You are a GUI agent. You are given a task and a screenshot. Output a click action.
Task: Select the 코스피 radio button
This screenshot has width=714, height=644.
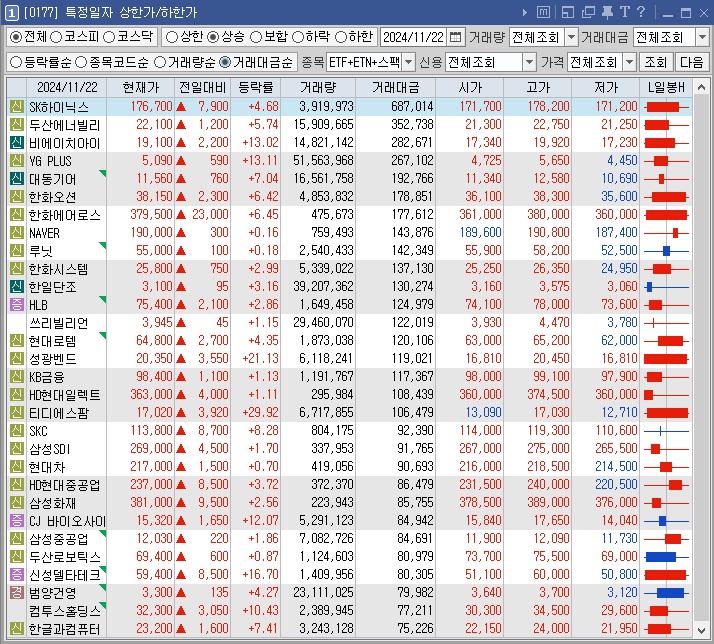(x=56, y=37)
